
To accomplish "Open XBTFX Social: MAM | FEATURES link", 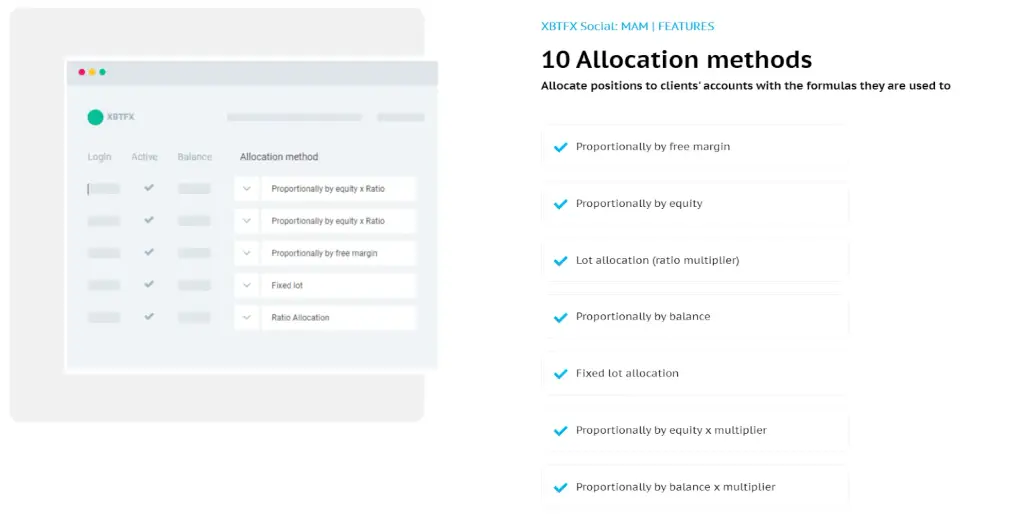I will 628,26.
